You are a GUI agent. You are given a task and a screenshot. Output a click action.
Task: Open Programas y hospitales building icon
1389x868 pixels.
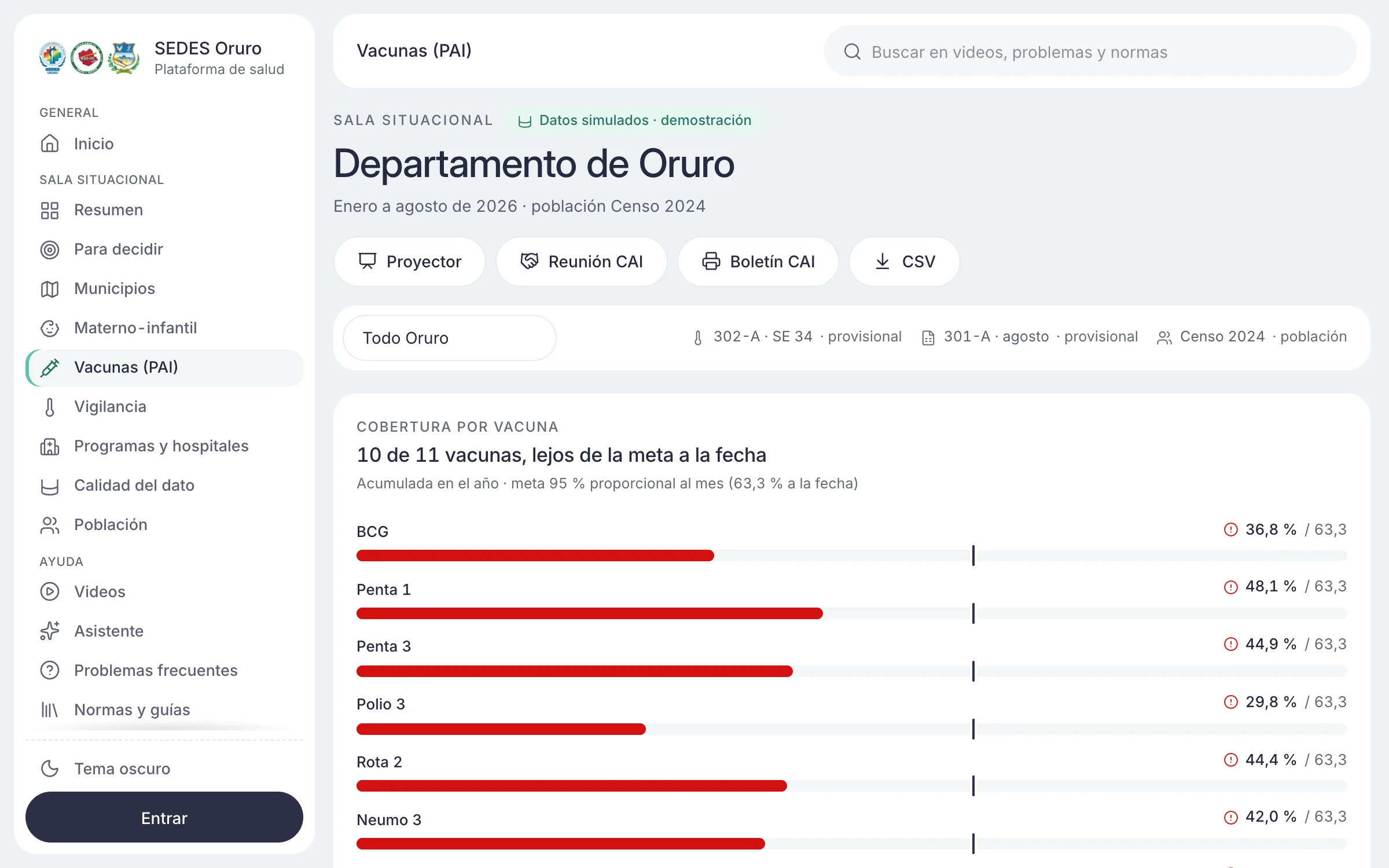50,446
